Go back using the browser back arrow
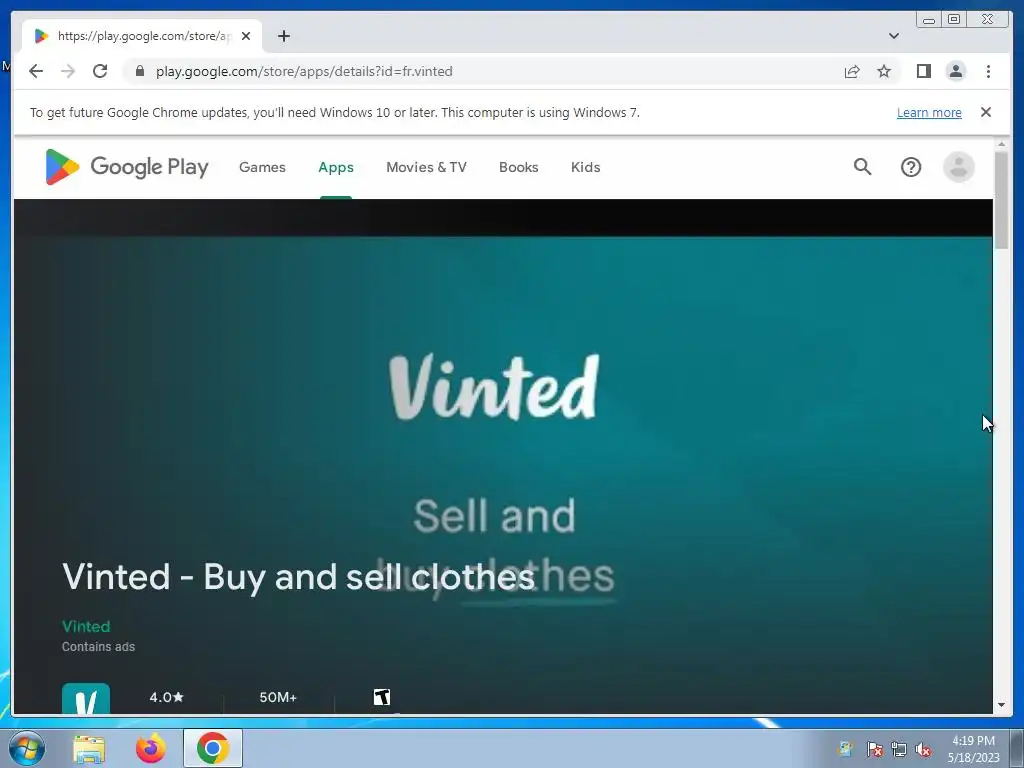 point(36,71)
